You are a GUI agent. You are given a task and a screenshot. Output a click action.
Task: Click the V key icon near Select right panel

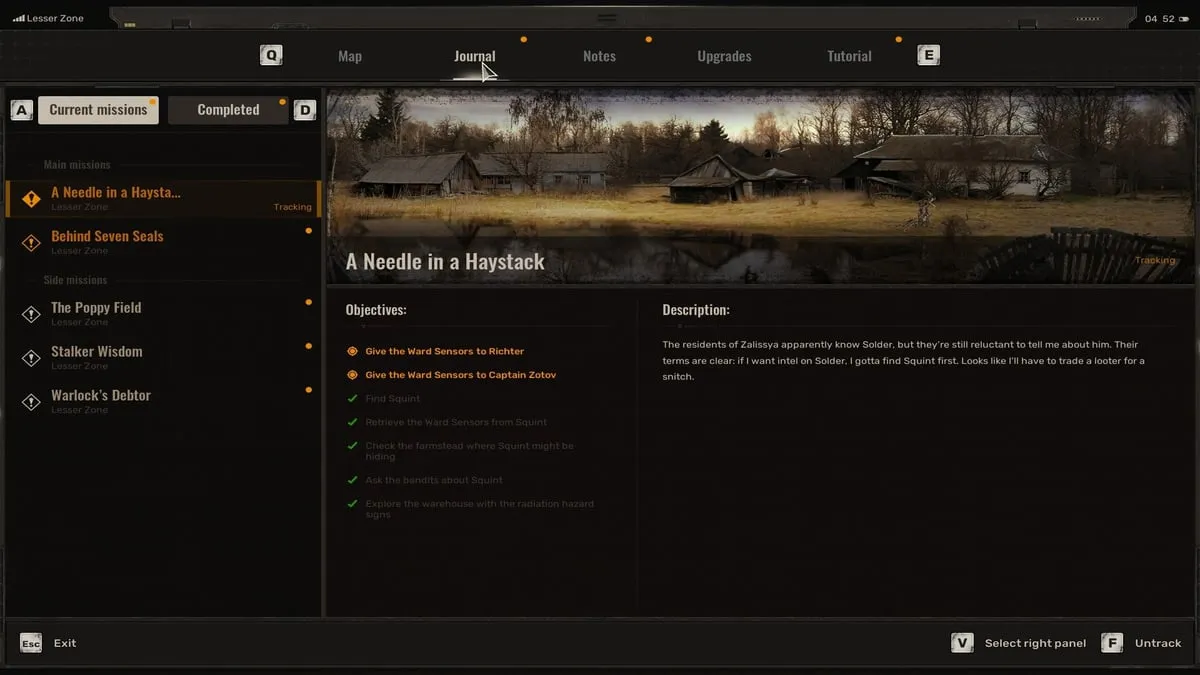click(962, 643)
